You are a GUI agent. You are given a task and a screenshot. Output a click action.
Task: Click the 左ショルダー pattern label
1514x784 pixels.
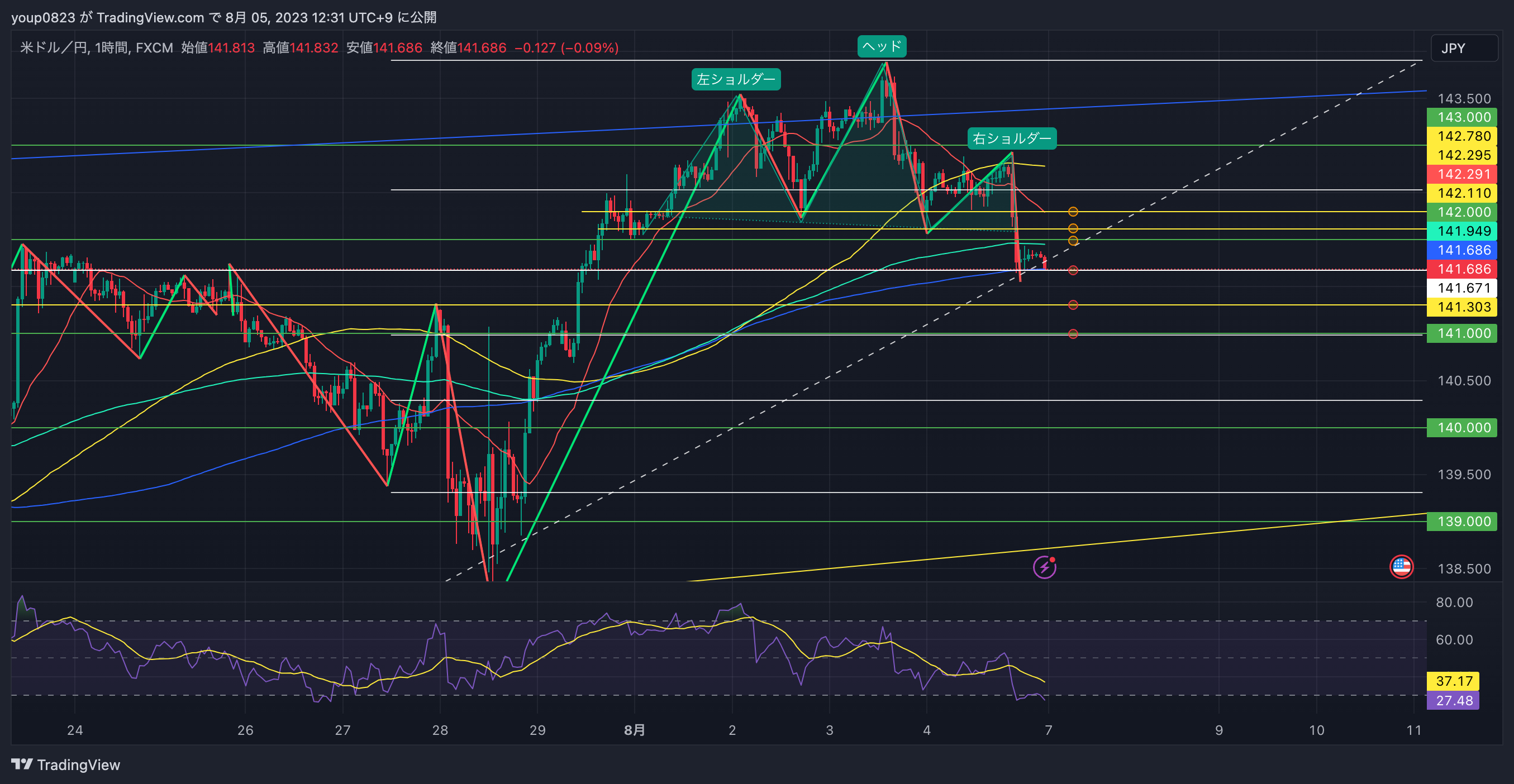click(x=736, y=79)
